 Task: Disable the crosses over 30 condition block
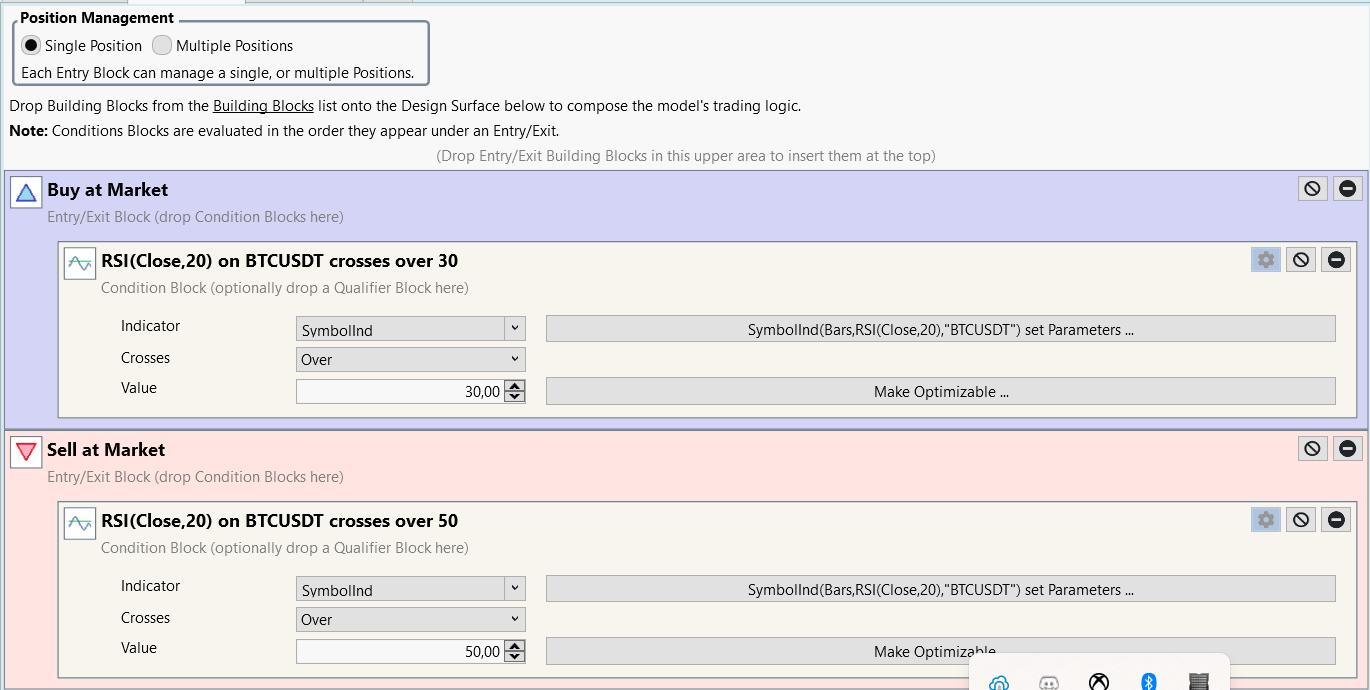coord(1300,260)
